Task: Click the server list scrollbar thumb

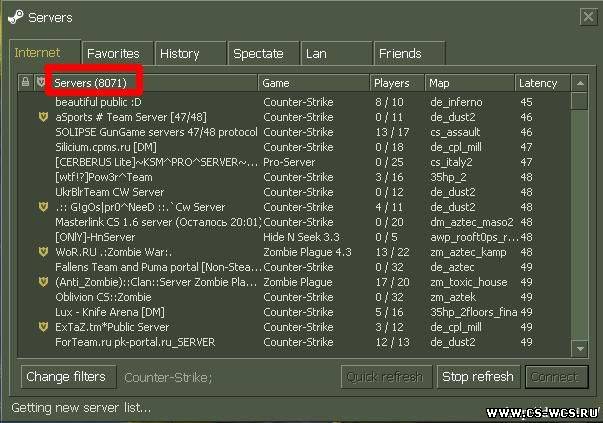Action: click(x=580, y=101)
